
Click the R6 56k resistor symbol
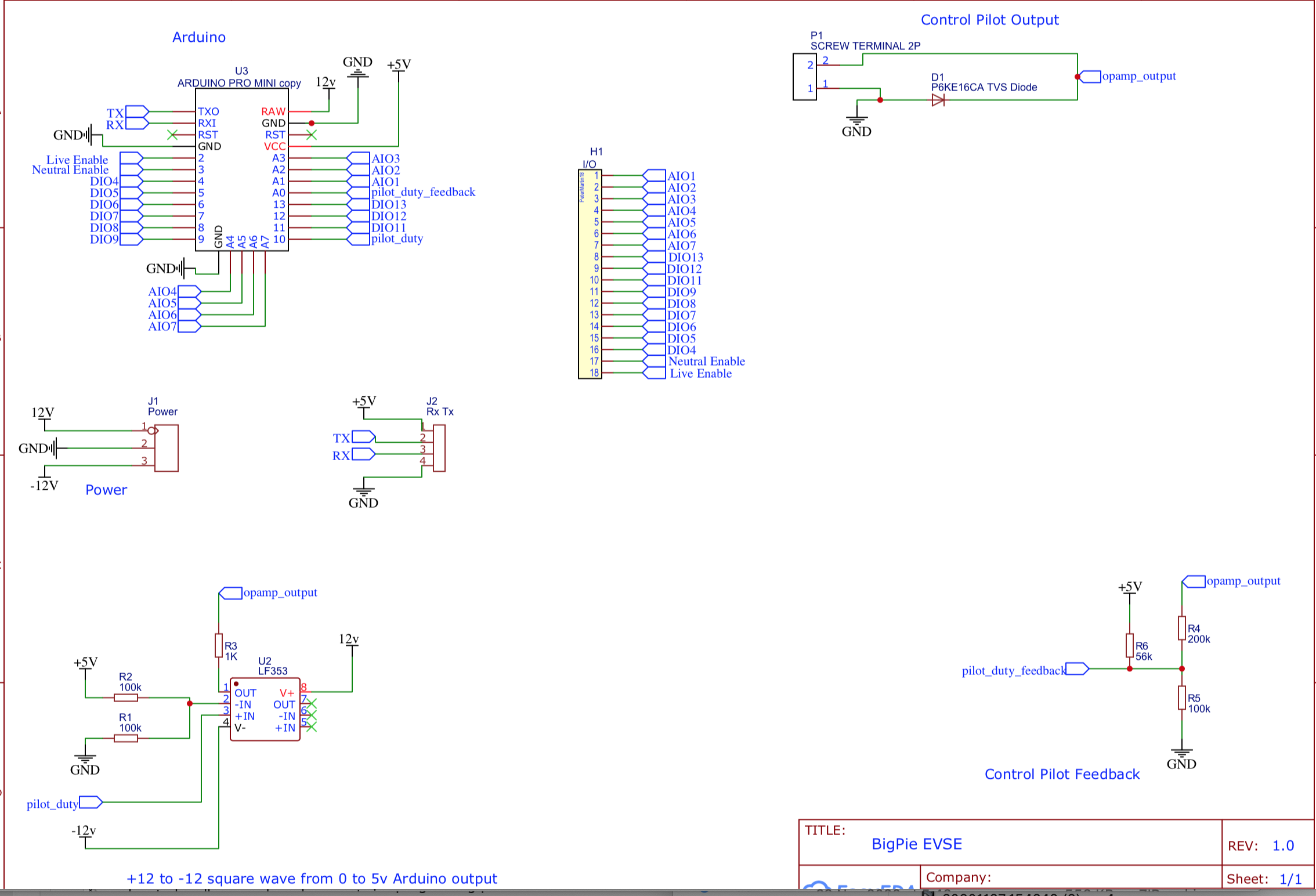(1129, 645)
